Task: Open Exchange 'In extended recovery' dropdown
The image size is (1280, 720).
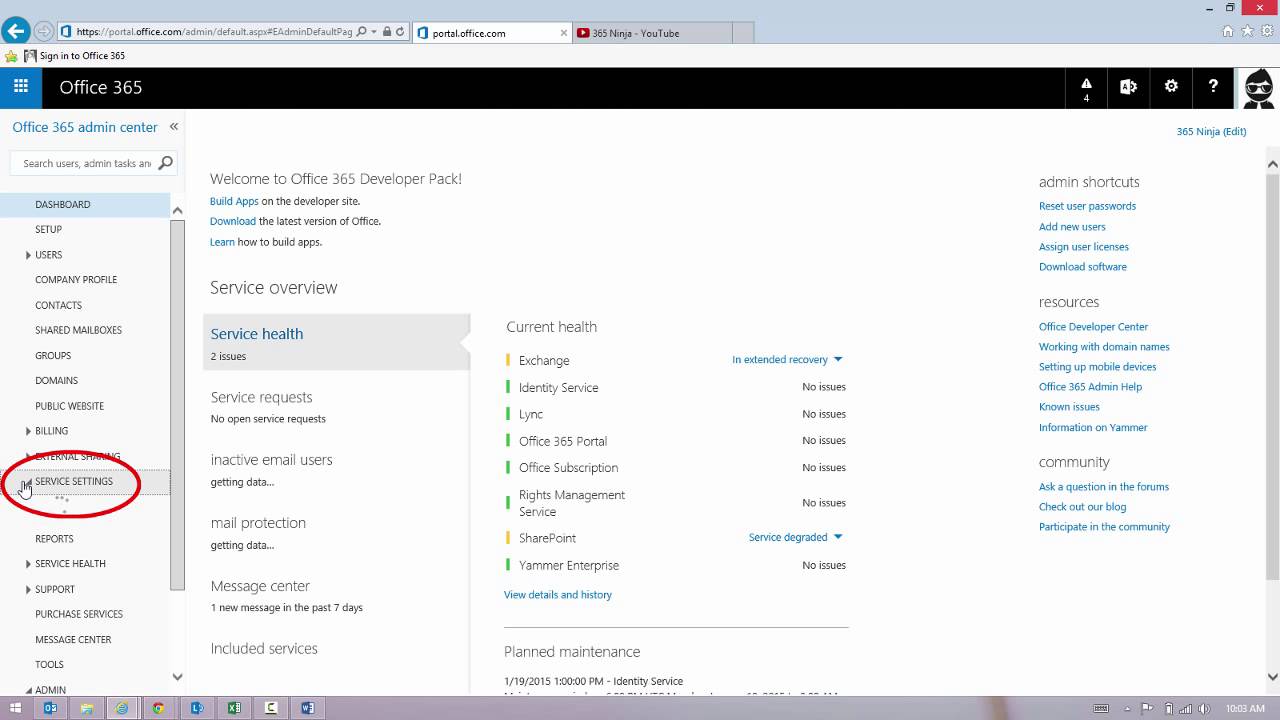Action: (x=788, y=360)
